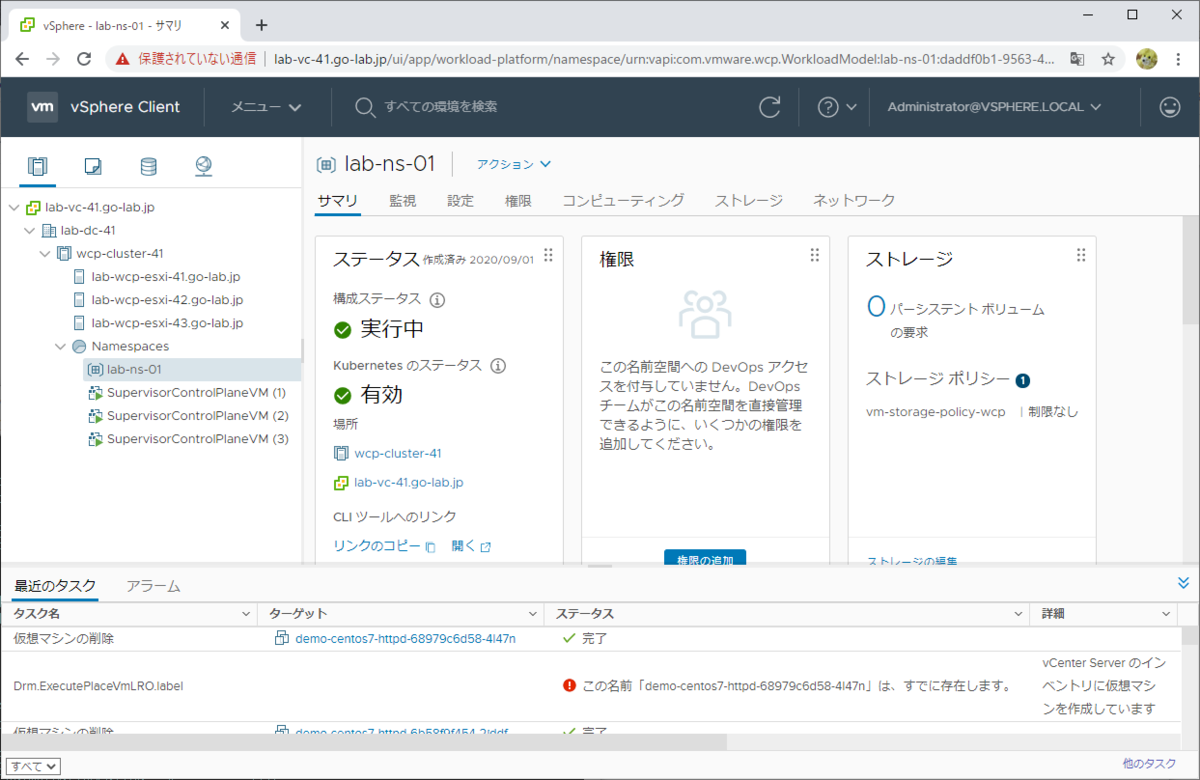Open the アラーム tab in bottom panel
The width and height of the screenshot is (1200, 780).
[x=153, y=585]
